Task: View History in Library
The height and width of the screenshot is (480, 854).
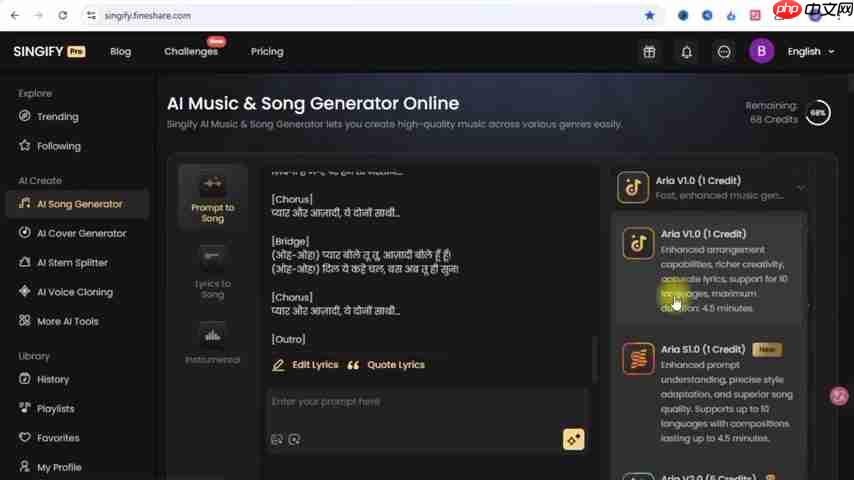Action: point(44,379)
